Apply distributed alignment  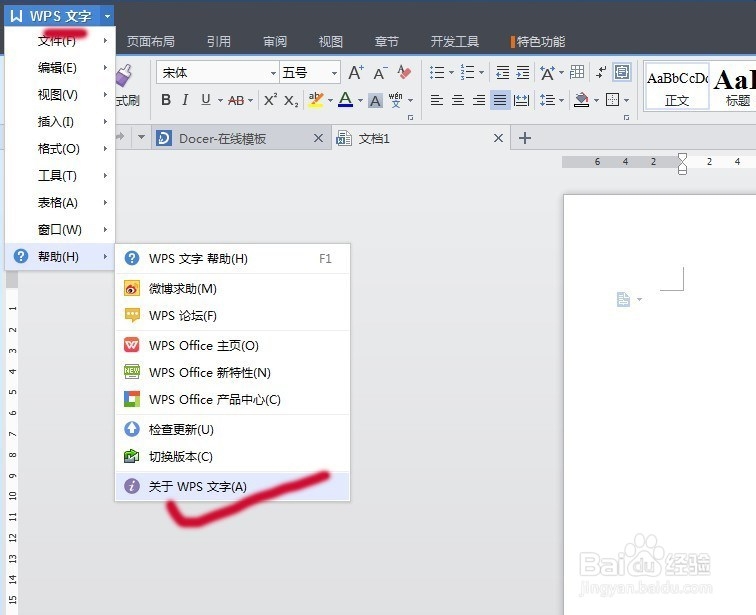coord(522,100)
